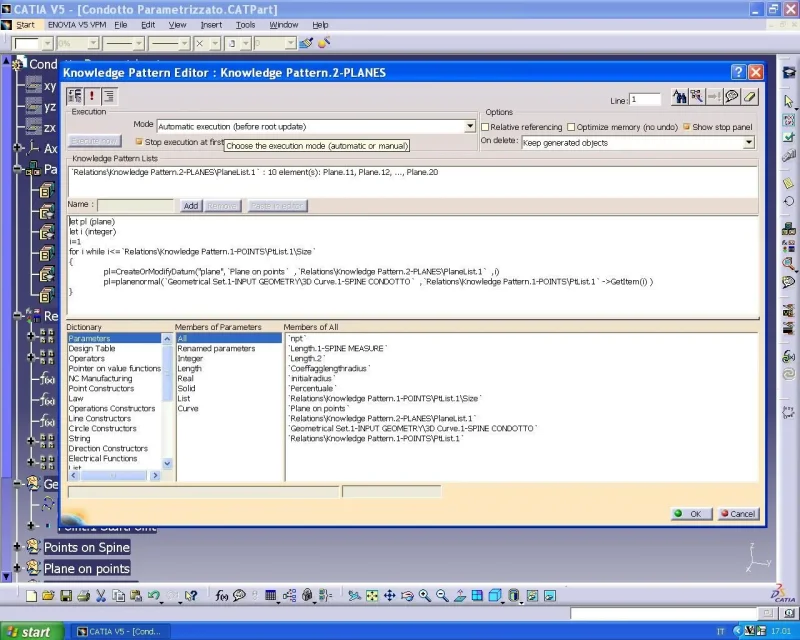Viewport: 800px width, 640px height.
Task: Click the OK button
Action: tap(691, 514)
